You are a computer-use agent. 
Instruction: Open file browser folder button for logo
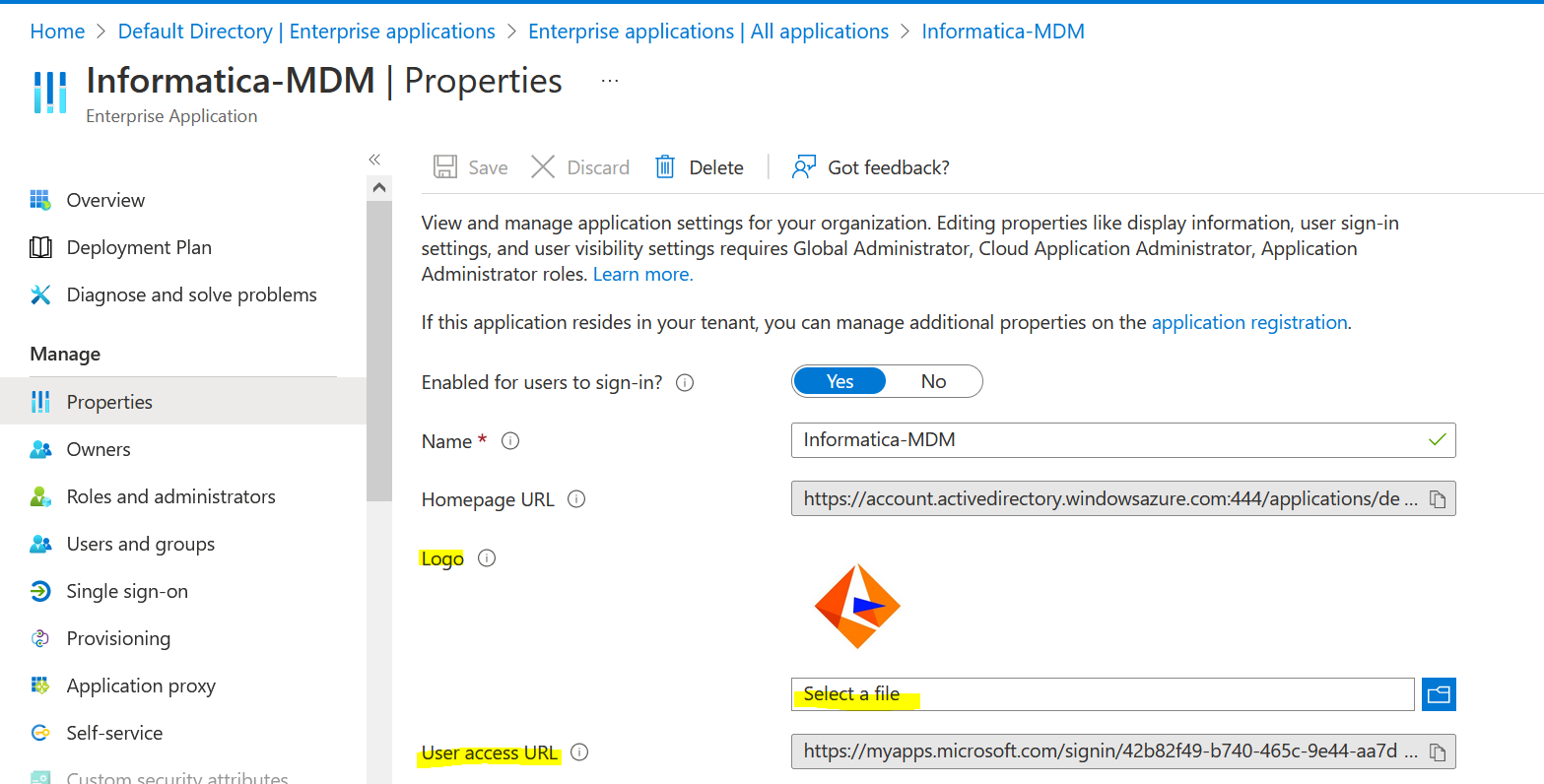coord(1439,694)
